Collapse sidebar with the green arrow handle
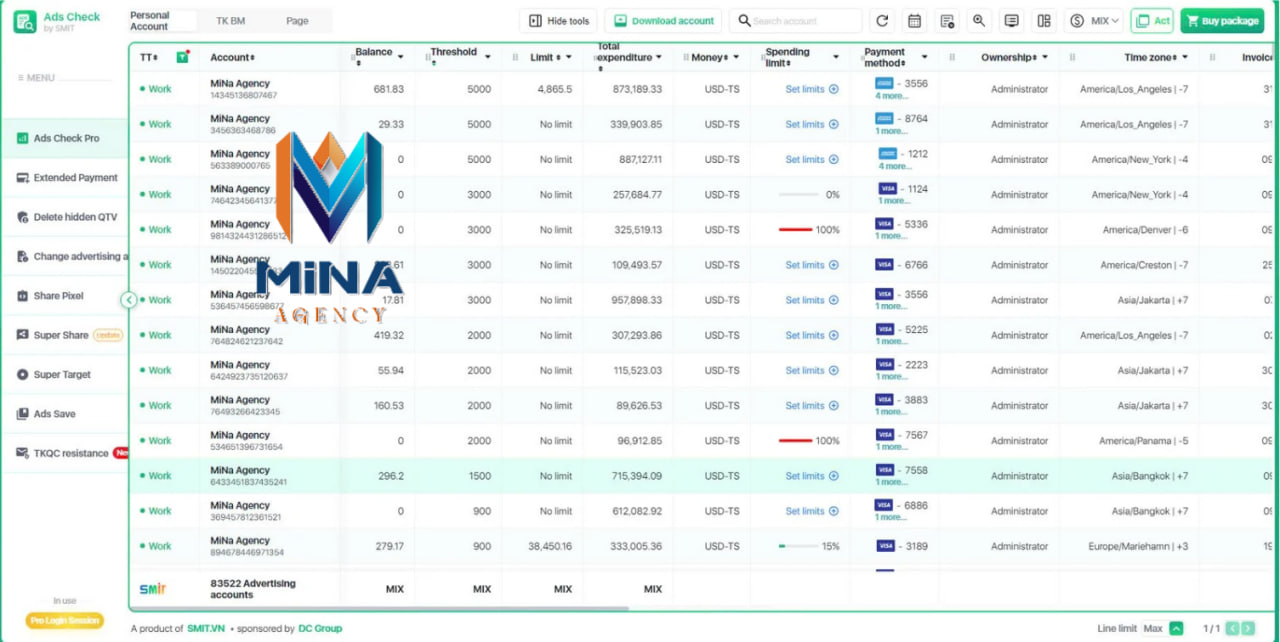 [x=129, y=300]
